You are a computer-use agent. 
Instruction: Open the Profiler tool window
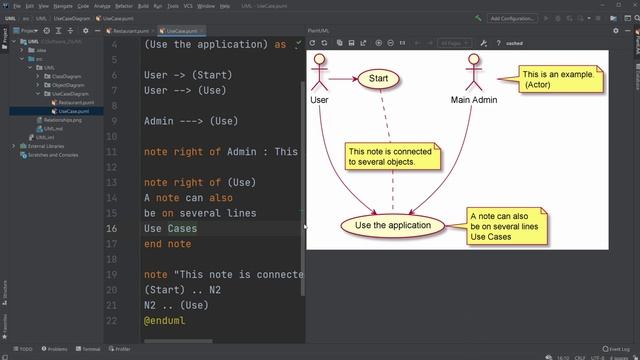(120, 349)
